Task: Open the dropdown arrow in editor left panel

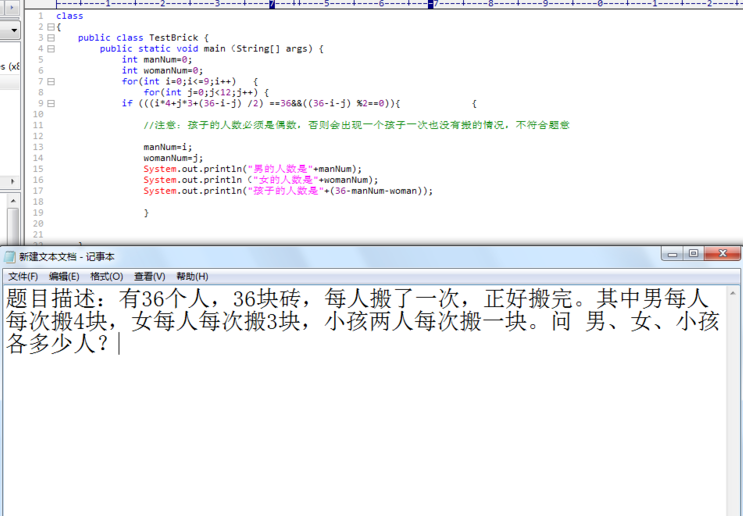Action: (x=14, y=31)
